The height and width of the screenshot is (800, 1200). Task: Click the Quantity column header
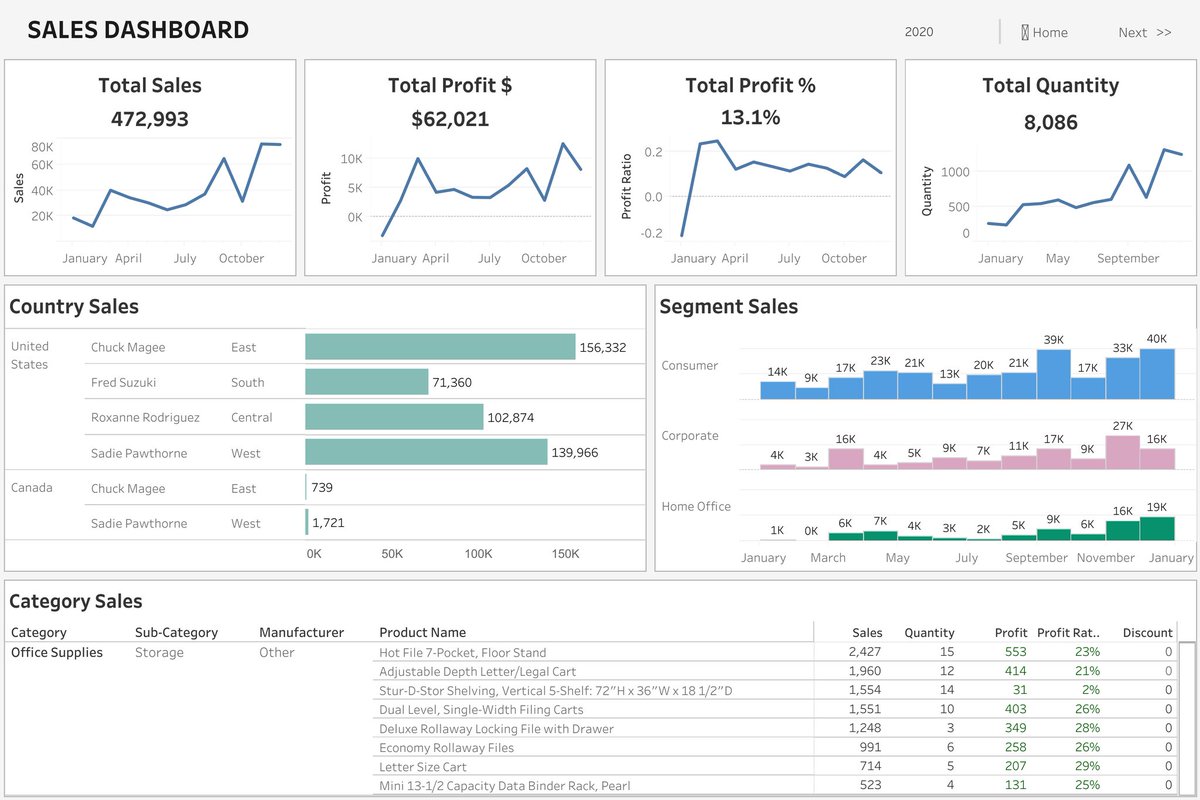tap(929, 632)
